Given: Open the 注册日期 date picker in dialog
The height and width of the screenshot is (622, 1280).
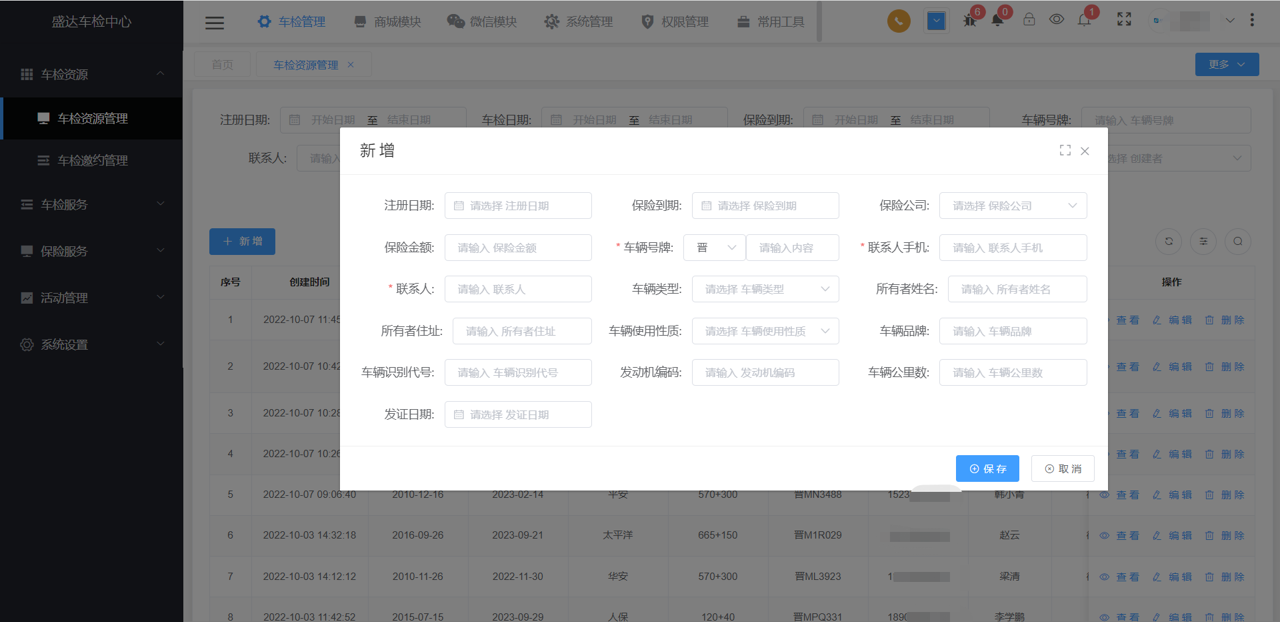Looking at the screenshot, I should click(518, 206).
